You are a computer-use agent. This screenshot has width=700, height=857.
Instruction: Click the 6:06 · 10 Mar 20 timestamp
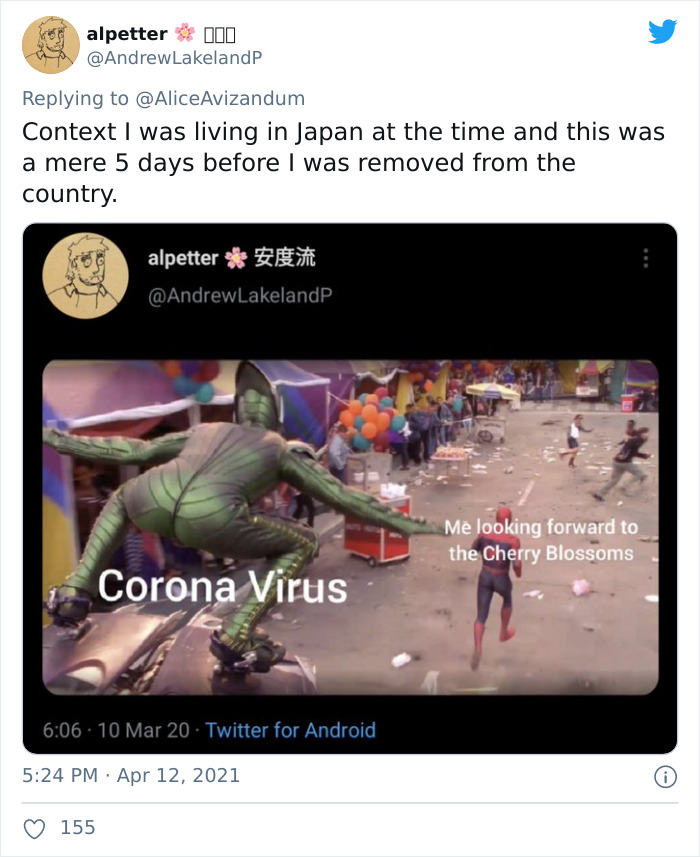(x=116, y=730)
